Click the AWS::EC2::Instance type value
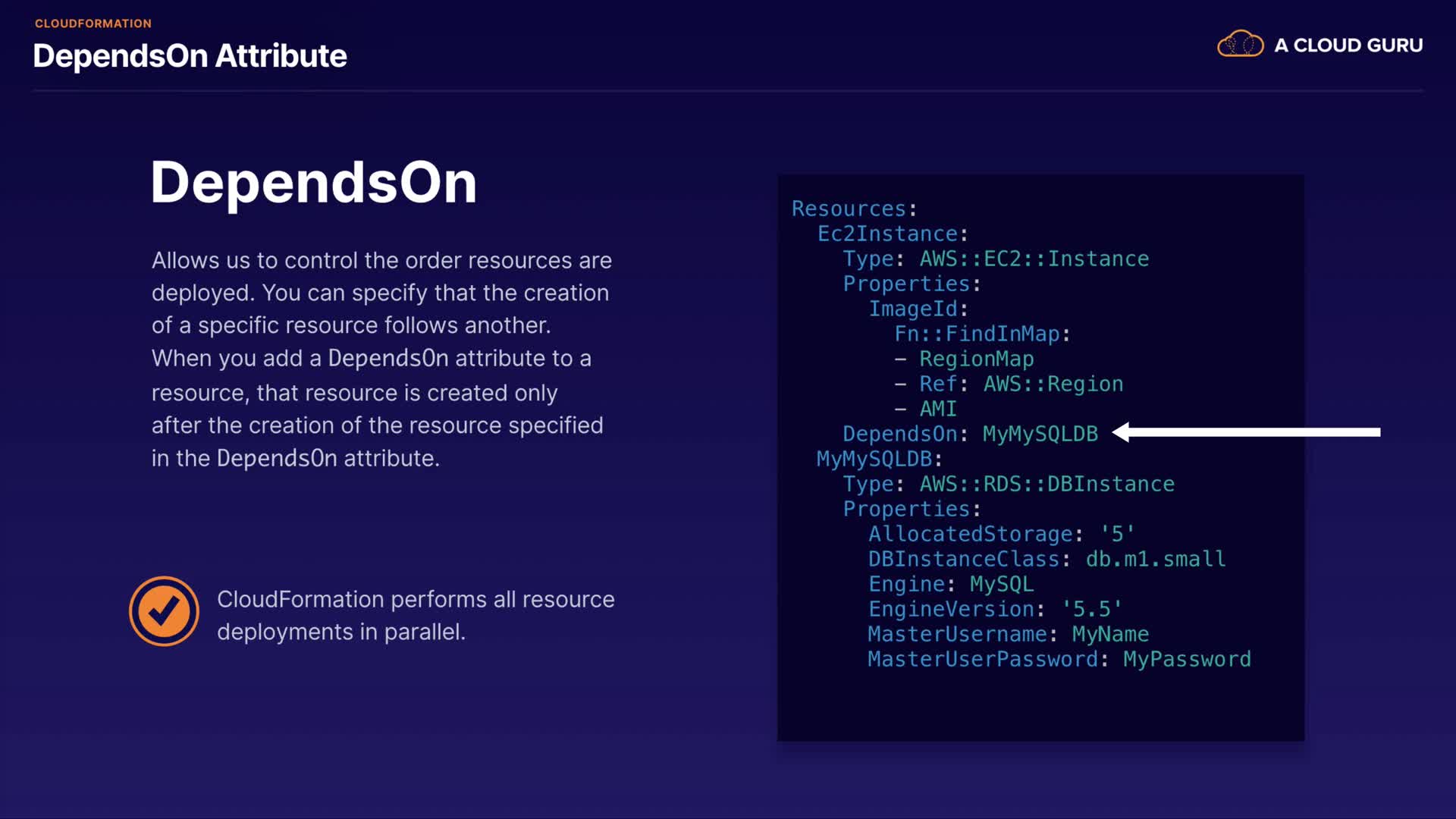 [1034, 259]
